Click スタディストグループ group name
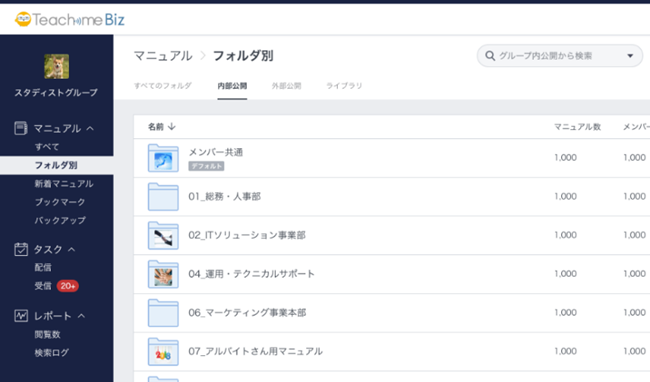 pos(56,93)
